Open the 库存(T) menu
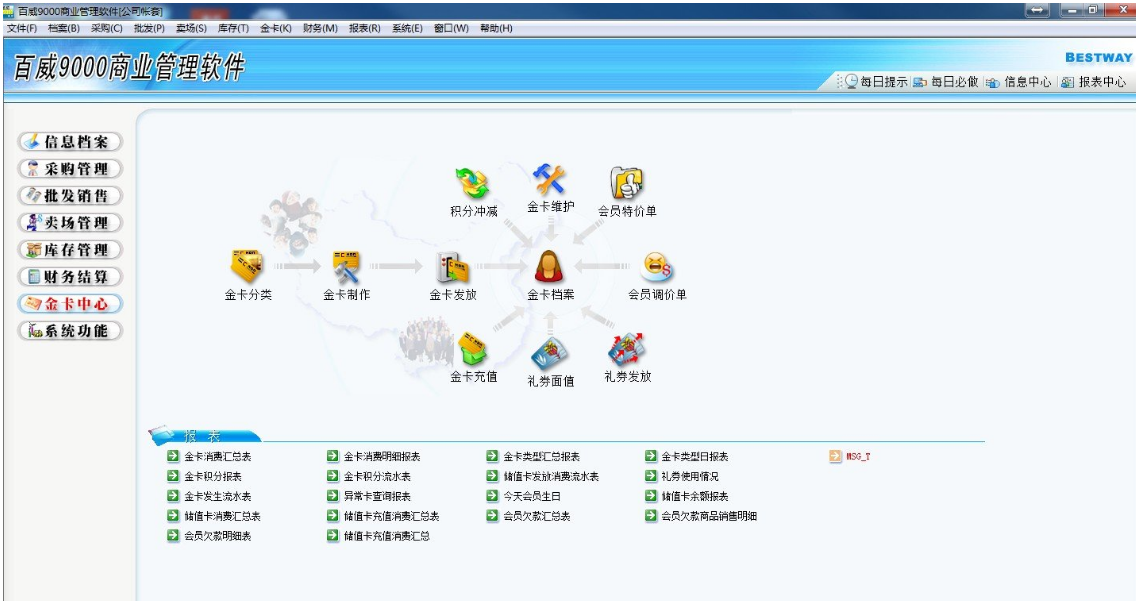This screenshot has width=1136, height=601. [233, 28]
